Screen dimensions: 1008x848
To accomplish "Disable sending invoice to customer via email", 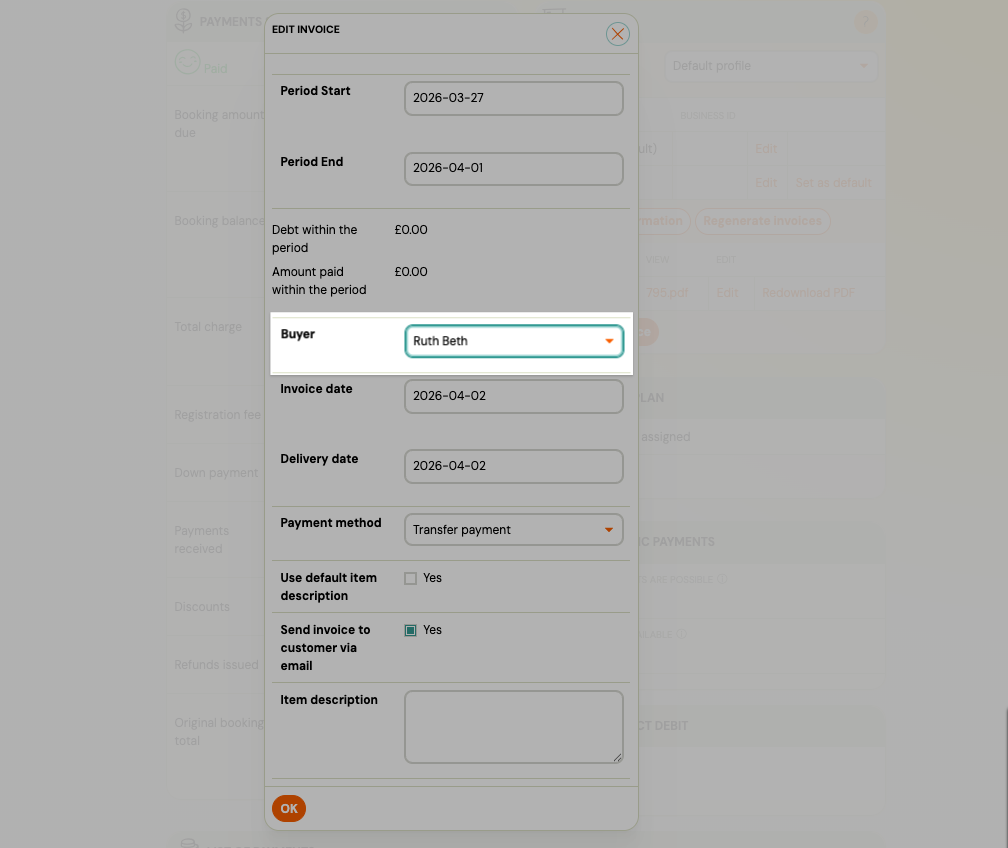I will [x=410, y=630].
